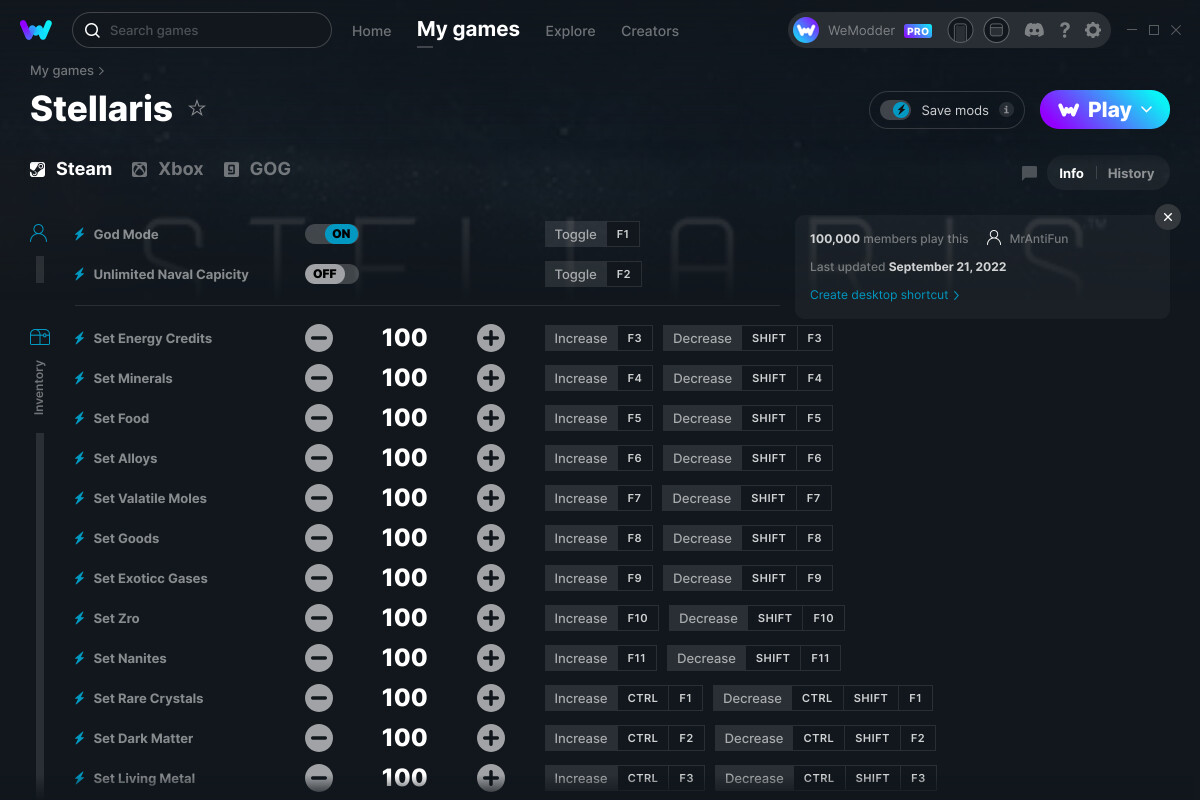Click plus for Set Minerals

click(491, 378)
